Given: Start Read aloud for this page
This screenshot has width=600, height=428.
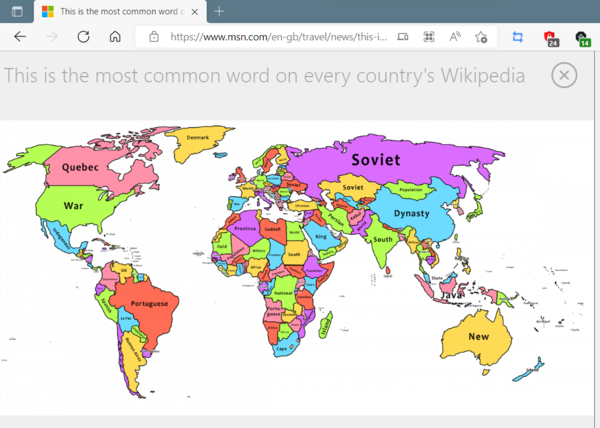Looking at the screenshot, I should [455, 37].
